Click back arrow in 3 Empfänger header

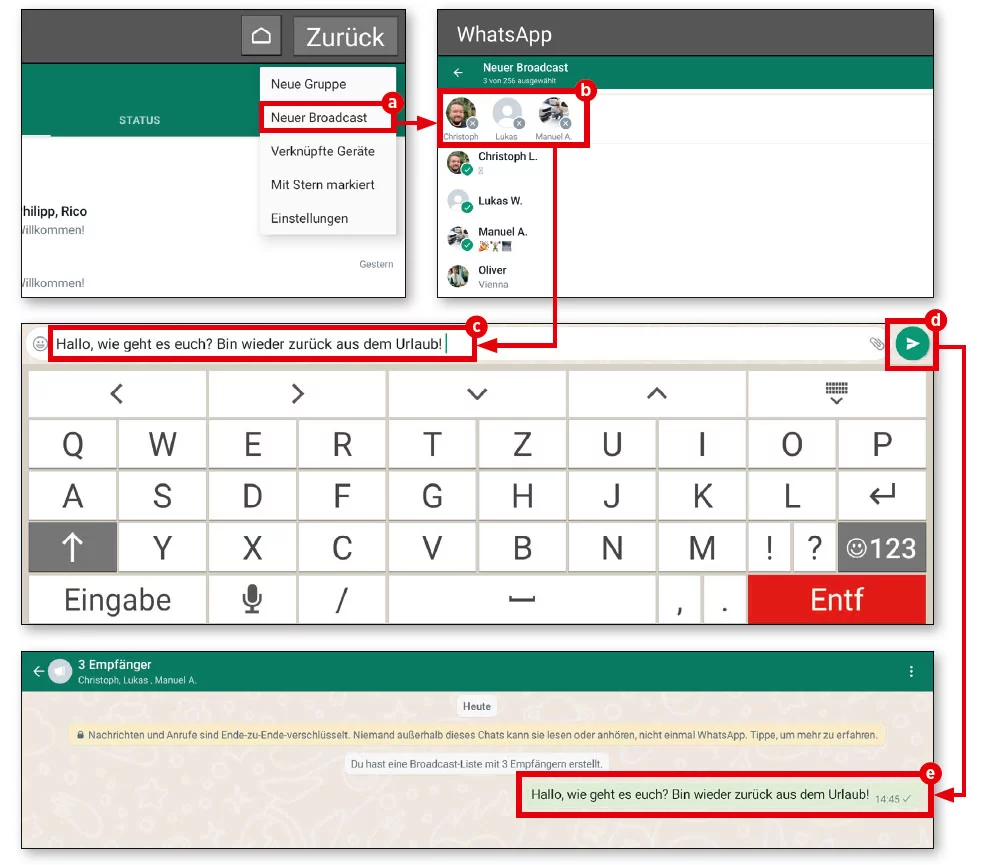point(39,671)
